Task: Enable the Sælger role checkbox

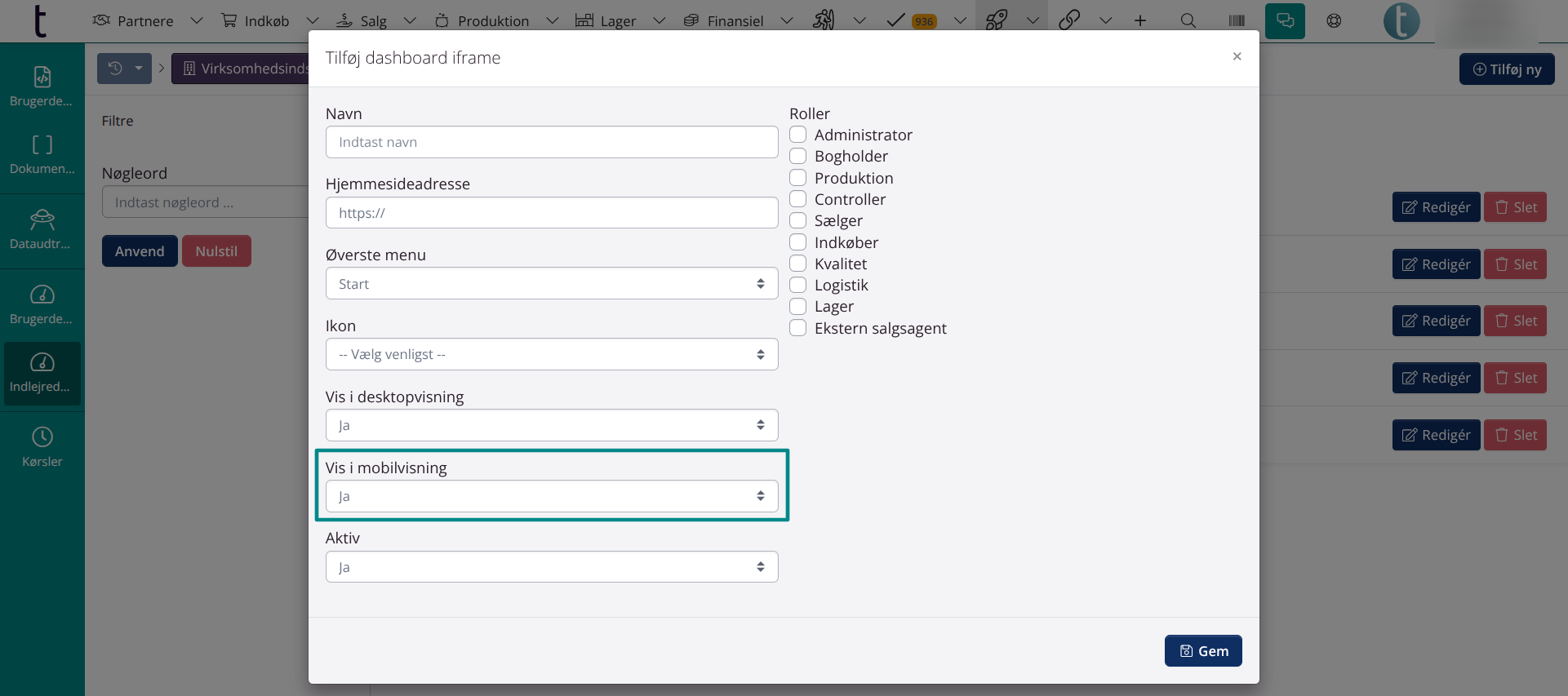Action: (x=798, y=220)
